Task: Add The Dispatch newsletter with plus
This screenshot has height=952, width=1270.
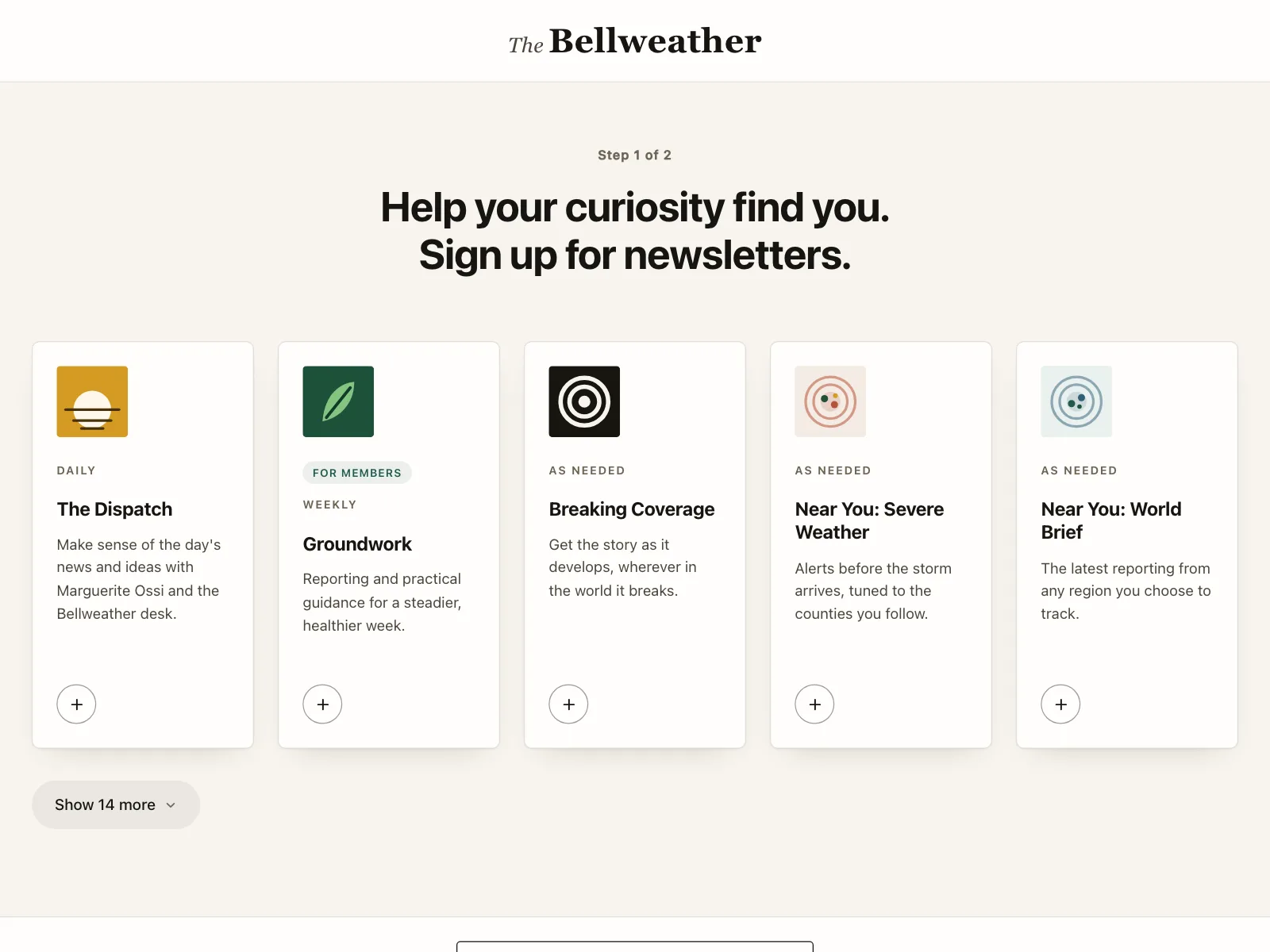Action: click(x=76, y=704)
